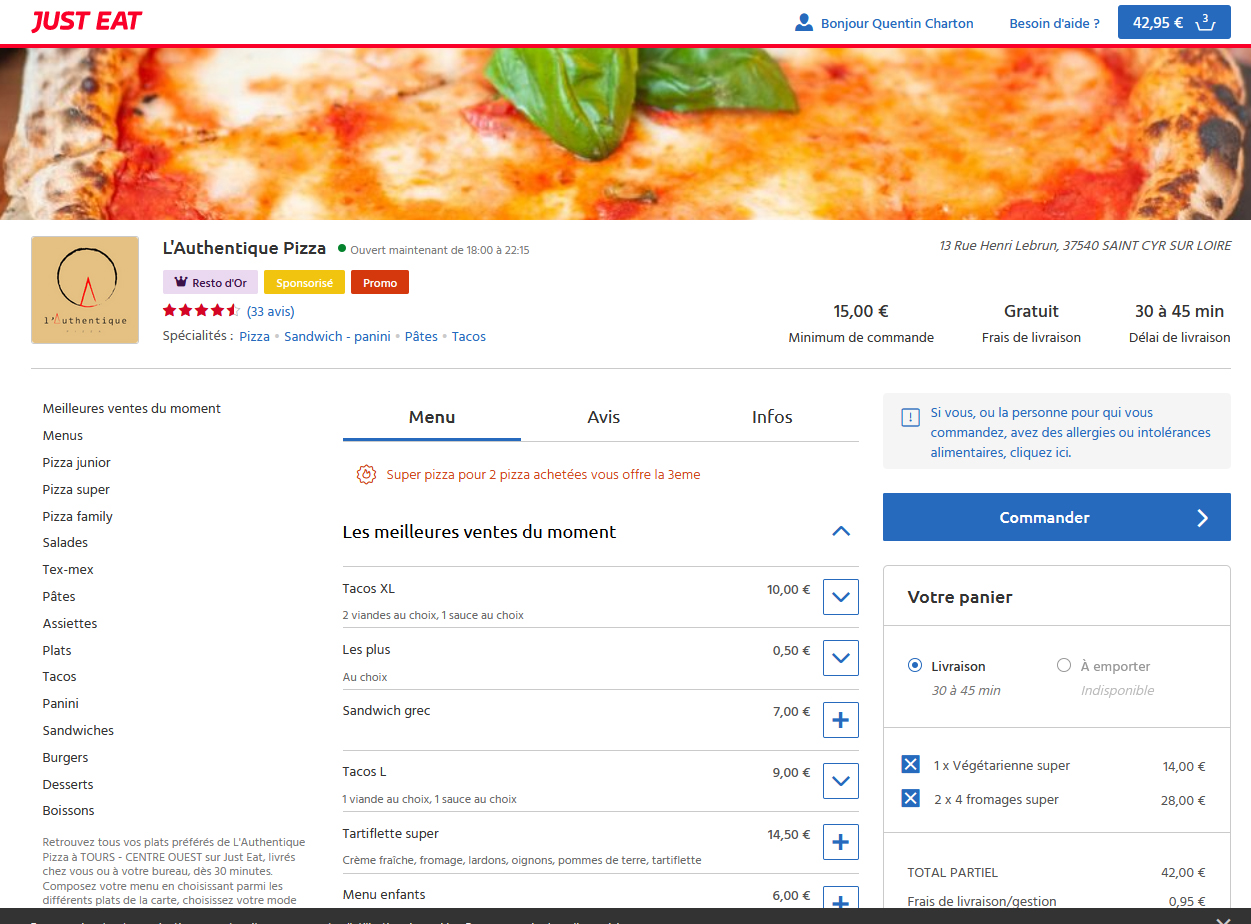Click the L'Authentique Pizza restaurant logo
The width and height of the screenshot is (1251, 924).
pos(85,290)
